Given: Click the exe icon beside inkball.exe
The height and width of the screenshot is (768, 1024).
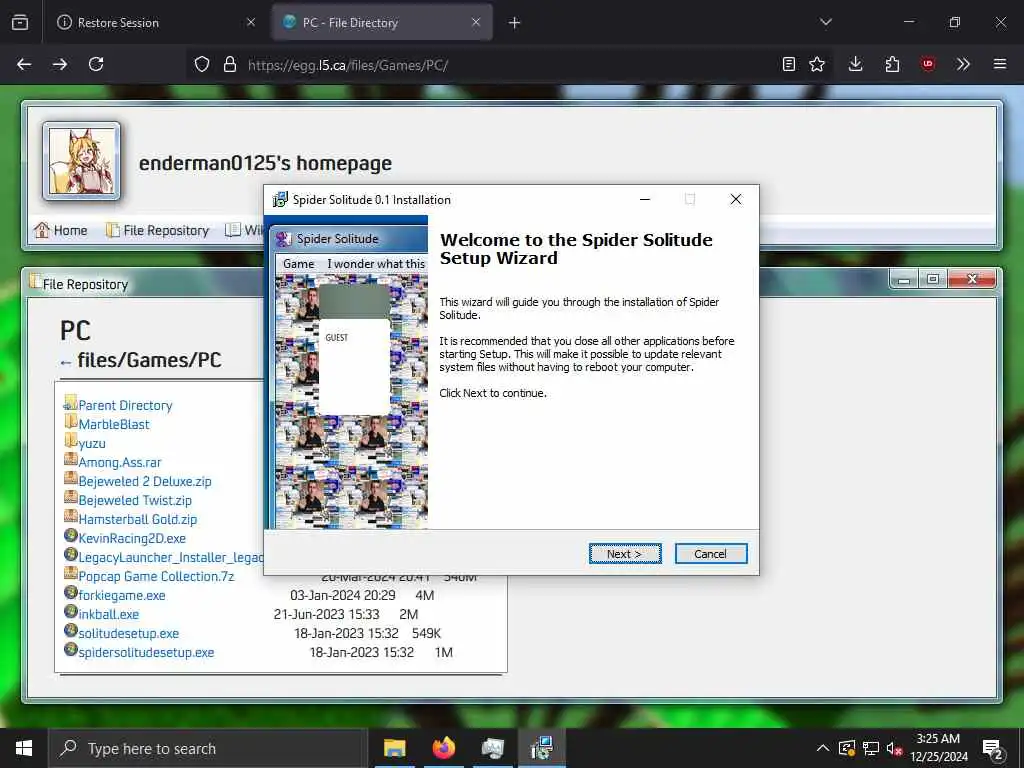Looking at the screenshot, I should click(x=71, y=611).
